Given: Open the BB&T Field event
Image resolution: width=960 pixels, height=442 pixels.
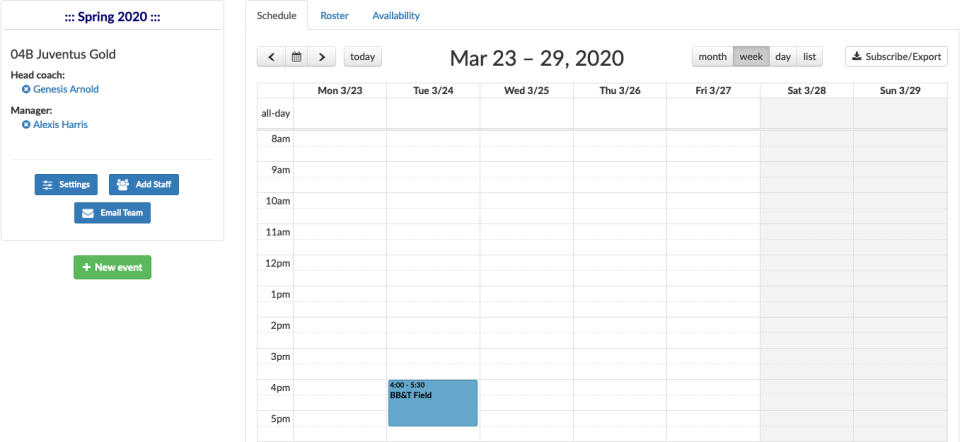Looking at the screenshot, I should pos(432,403).
